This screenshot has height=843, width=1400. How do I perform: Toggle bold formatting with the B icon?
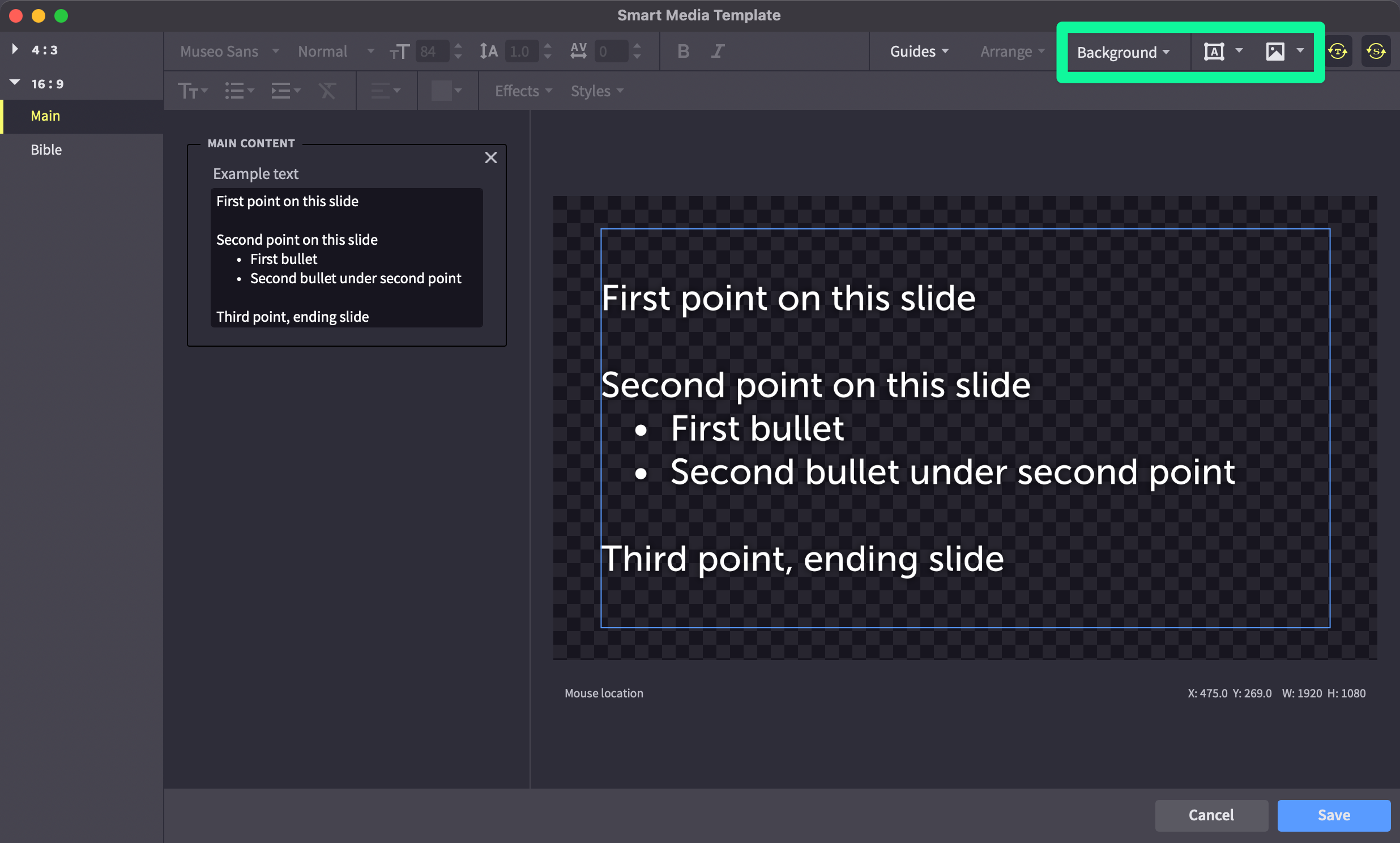tap(683, 51)
